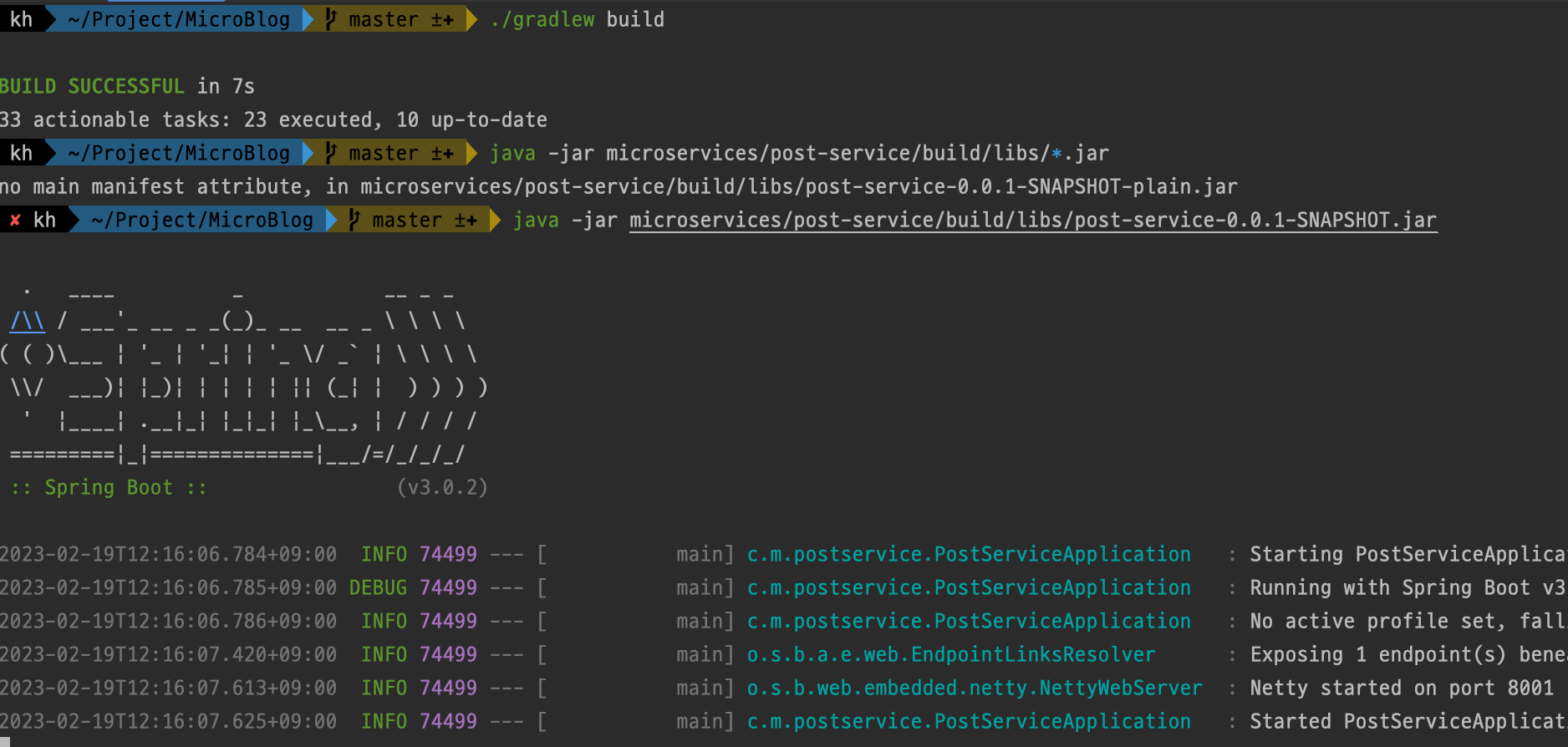Click ~/Project/MicroBlog path segment on first prompt

pos(179,19)
